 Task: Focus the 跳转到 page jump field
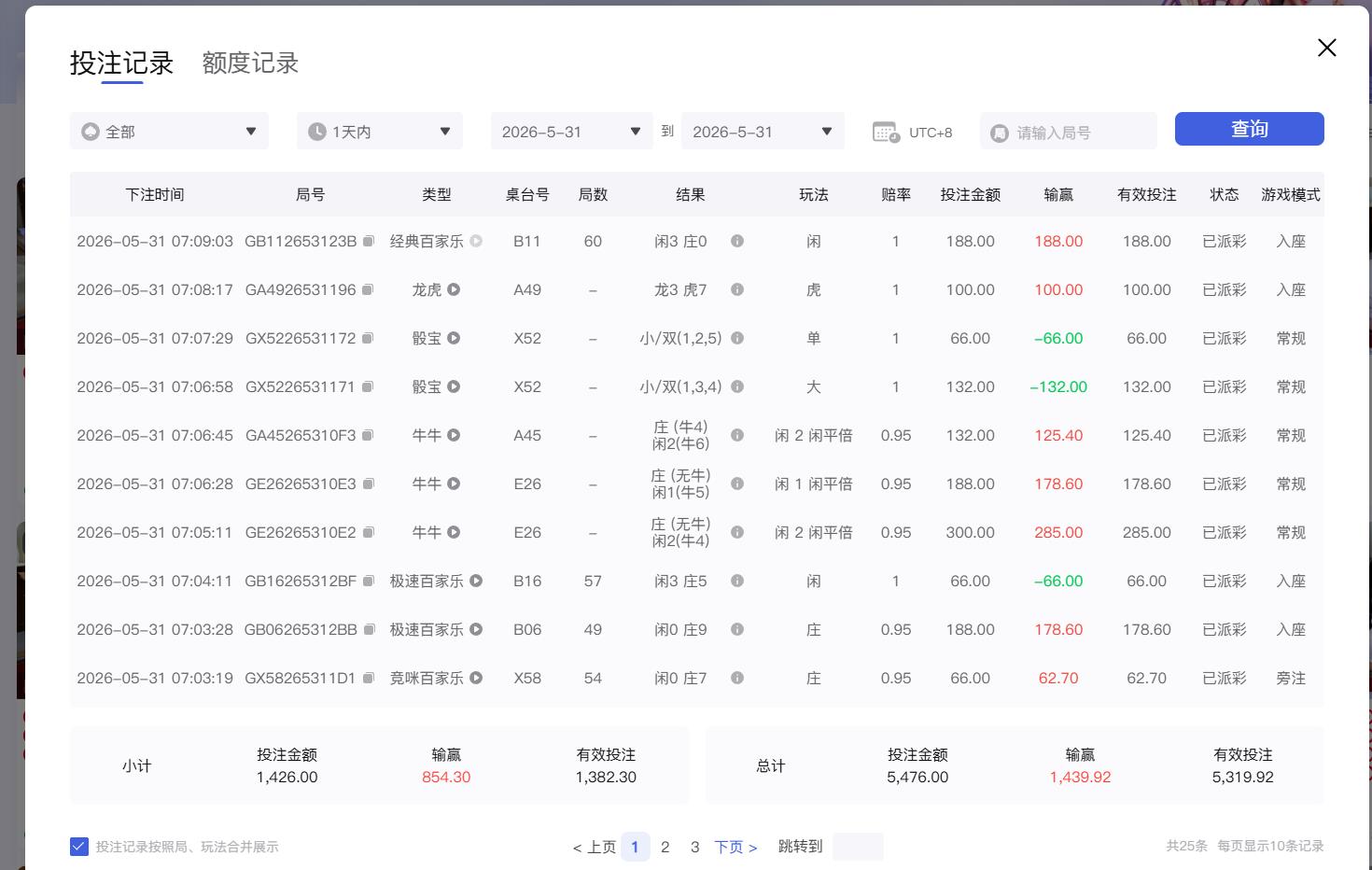(858, 847)
